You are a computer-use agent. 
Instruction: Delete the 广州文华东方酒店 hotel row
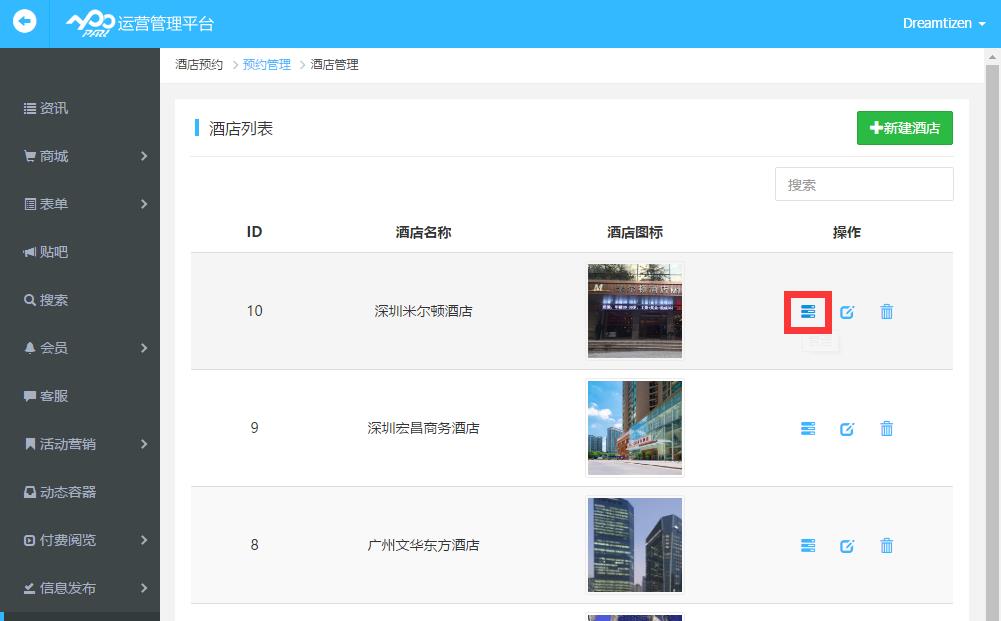pos(886,546)
